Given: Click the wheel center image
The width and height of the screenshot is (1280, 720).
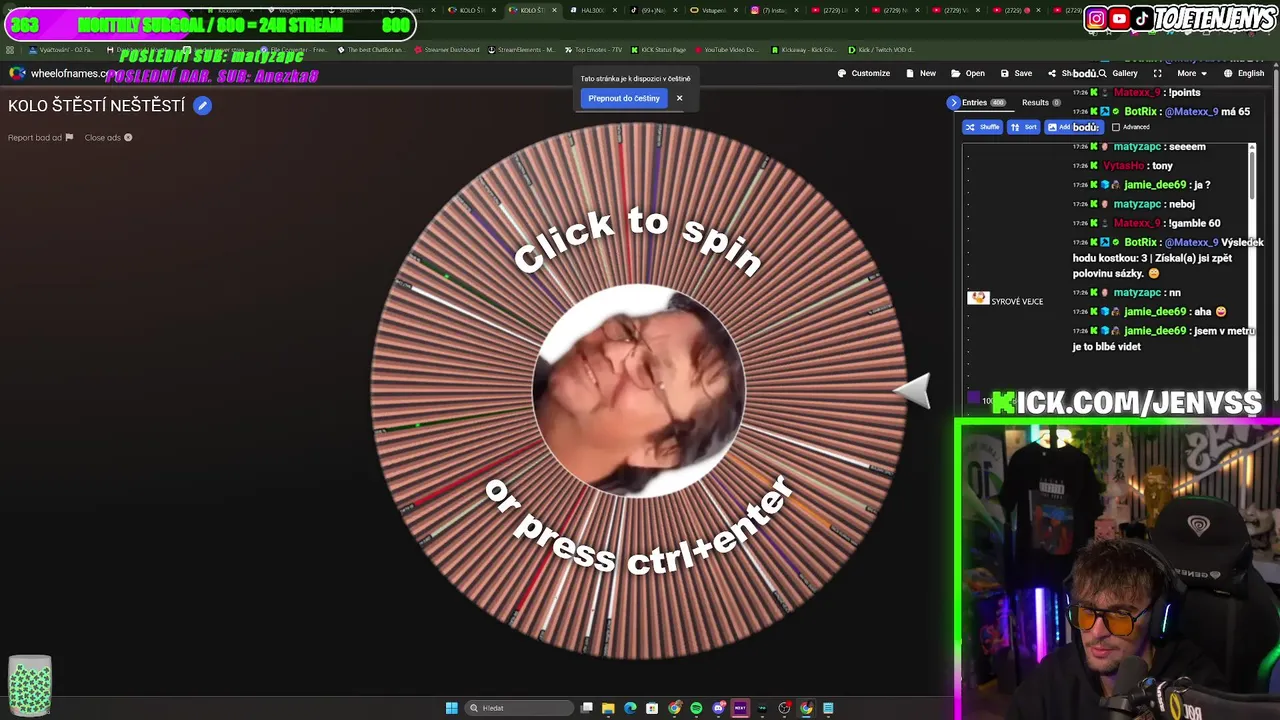Looking at the screenshot, I should click(x=638, y=391).
